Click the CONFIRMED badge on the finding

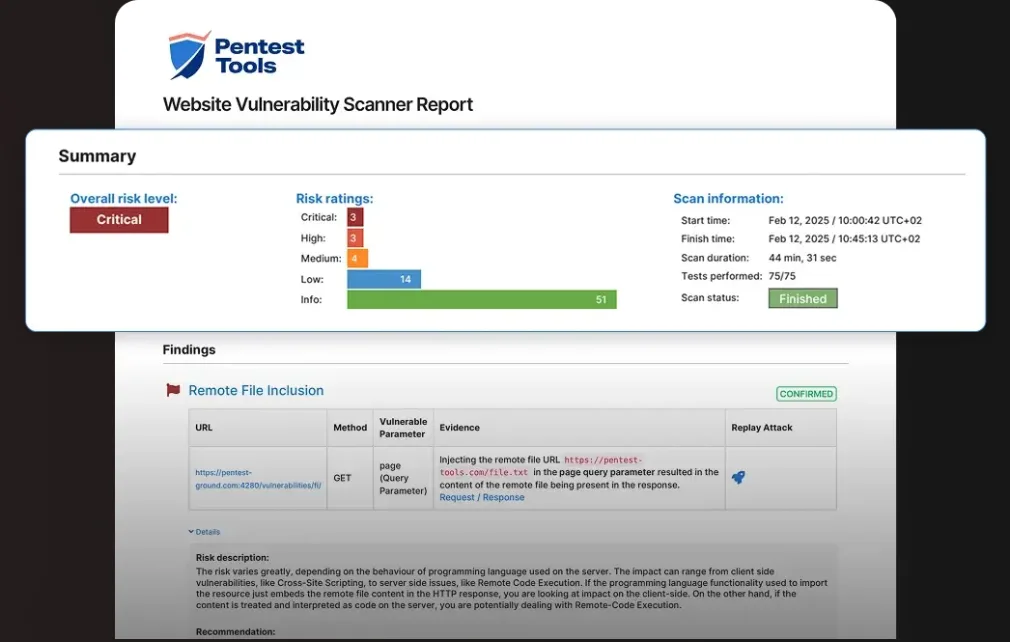[806, 393]
